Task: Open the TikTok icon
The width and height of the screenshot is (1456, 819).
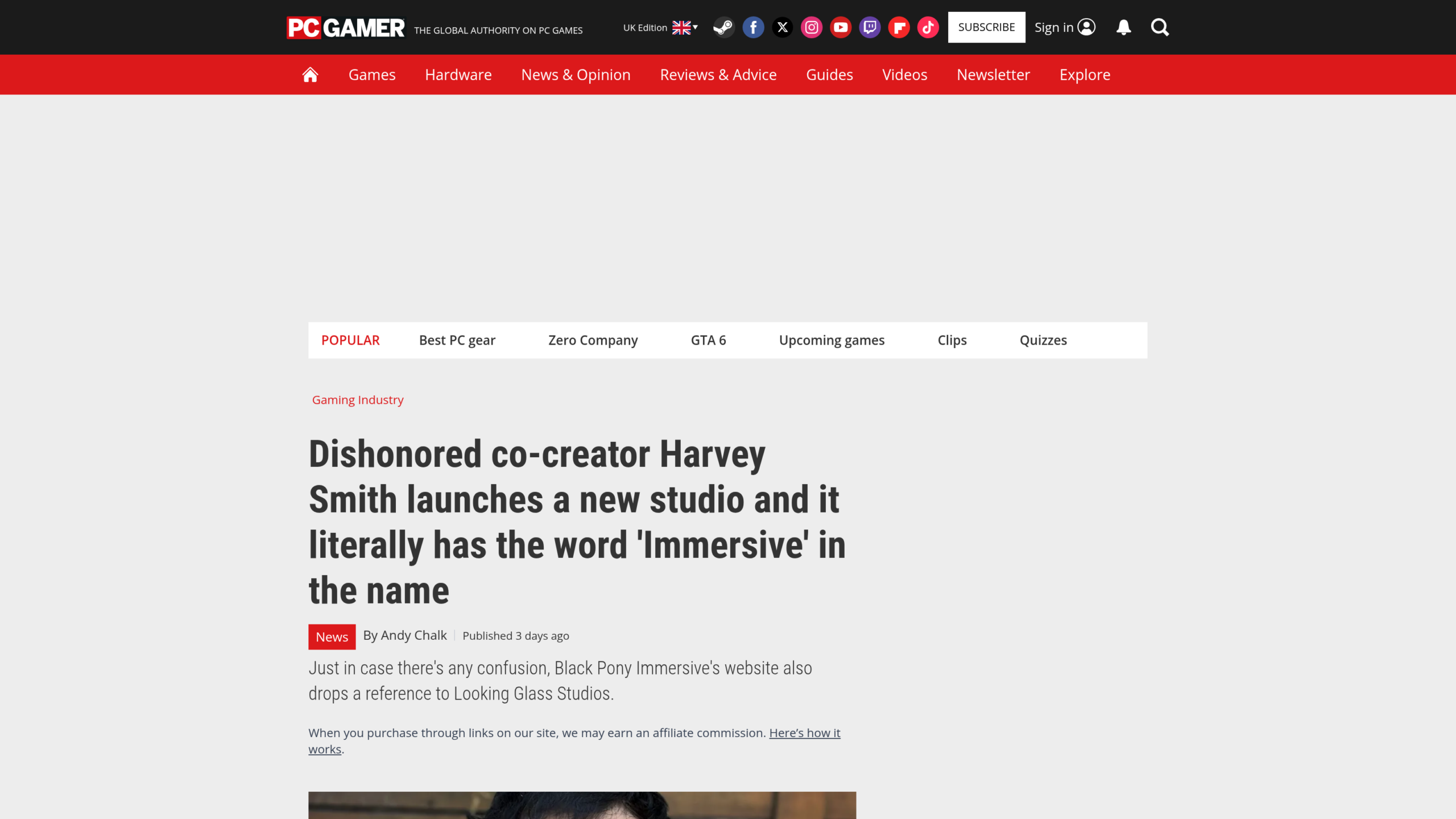Action: point(928,27)
